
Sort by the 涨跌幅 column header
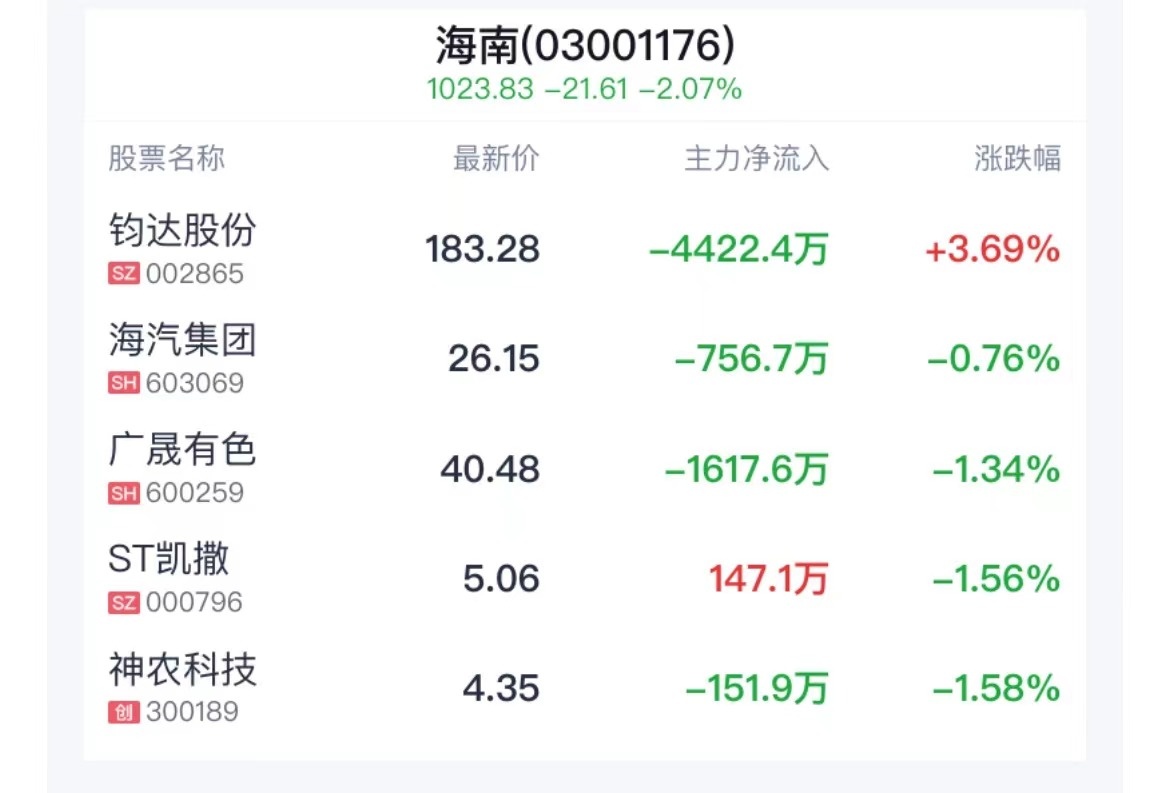pyautogui.click(x=1017, y=158)
